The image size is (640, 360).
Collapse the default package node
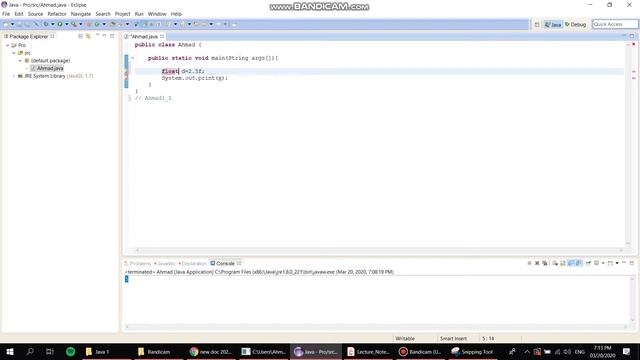click(20, 60)
